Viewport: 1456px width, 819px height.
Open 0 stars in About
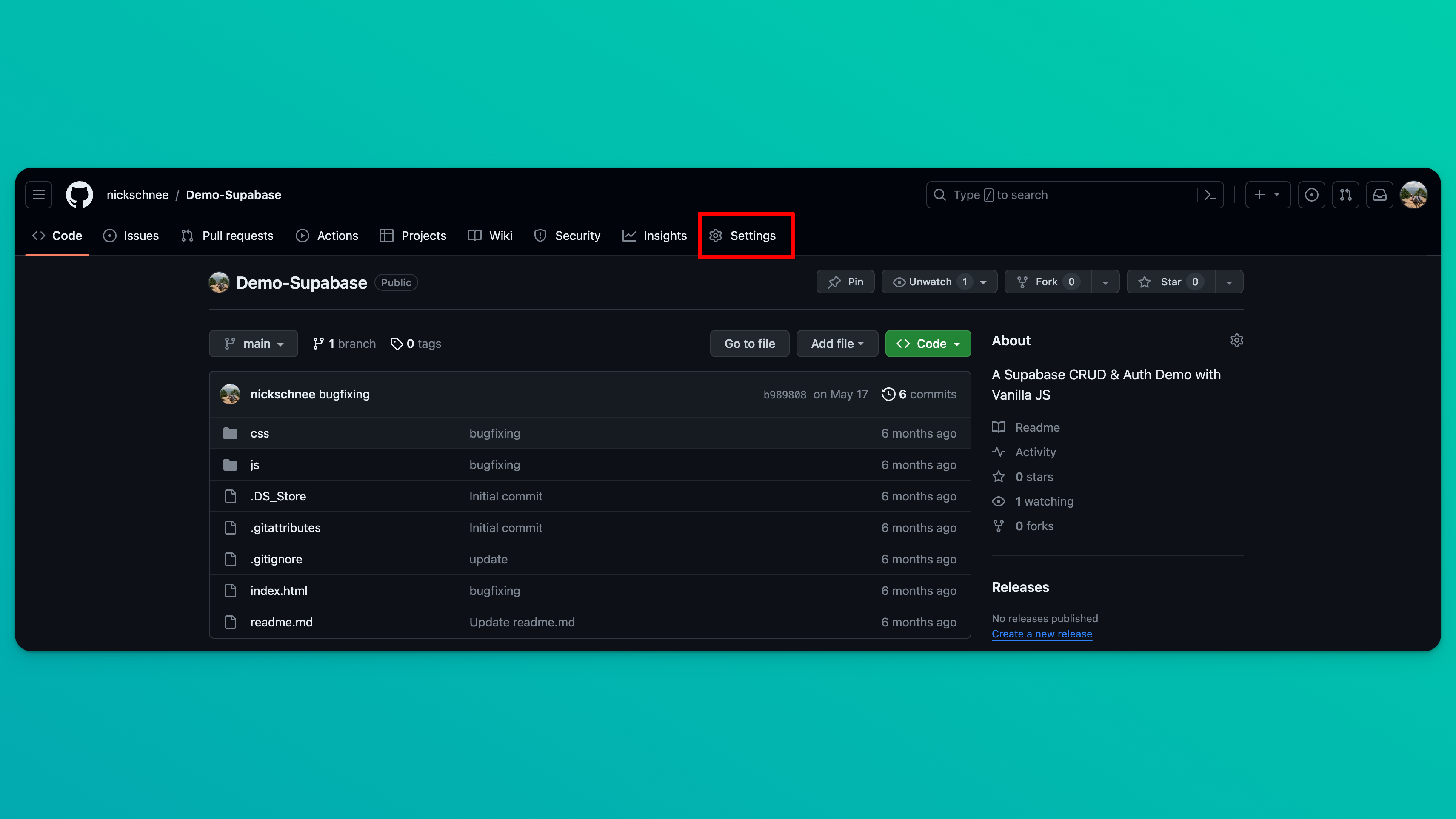click(x=1034, y=477)
